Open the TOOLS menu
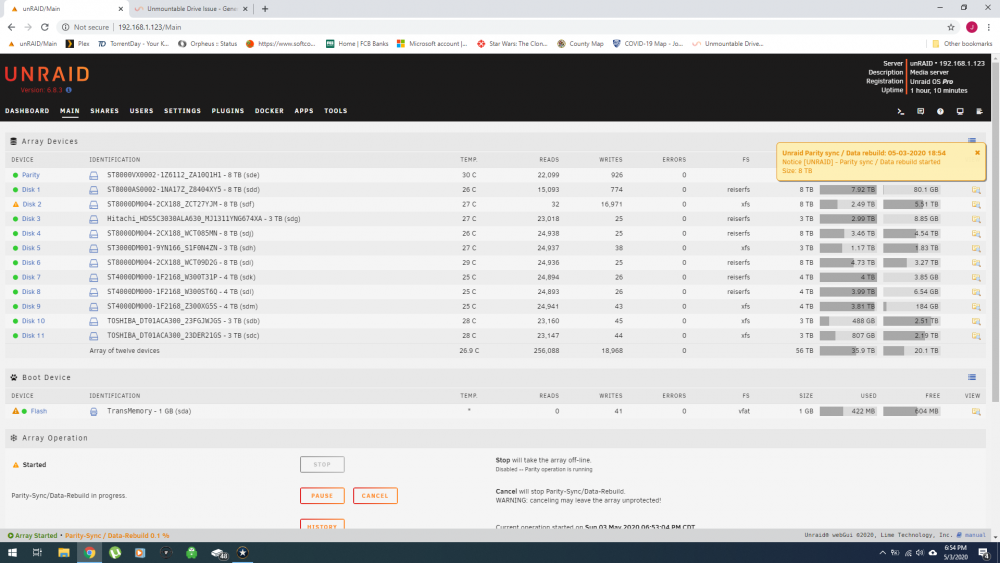The height and width of the screenshot is (563, 1000). (x=335, y=111)
